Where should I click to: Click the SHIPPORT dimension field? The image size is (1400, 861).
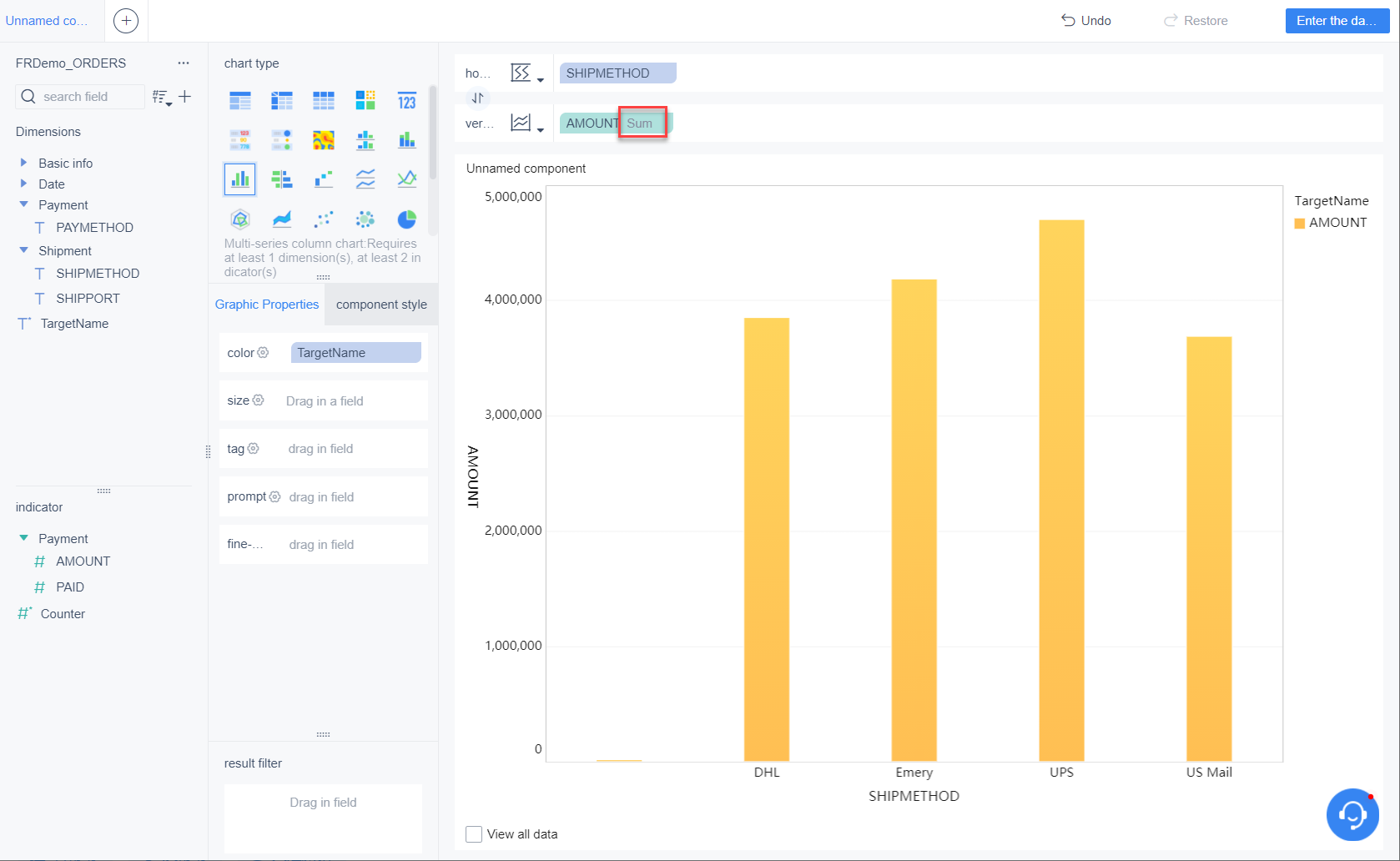click(88, 299)
